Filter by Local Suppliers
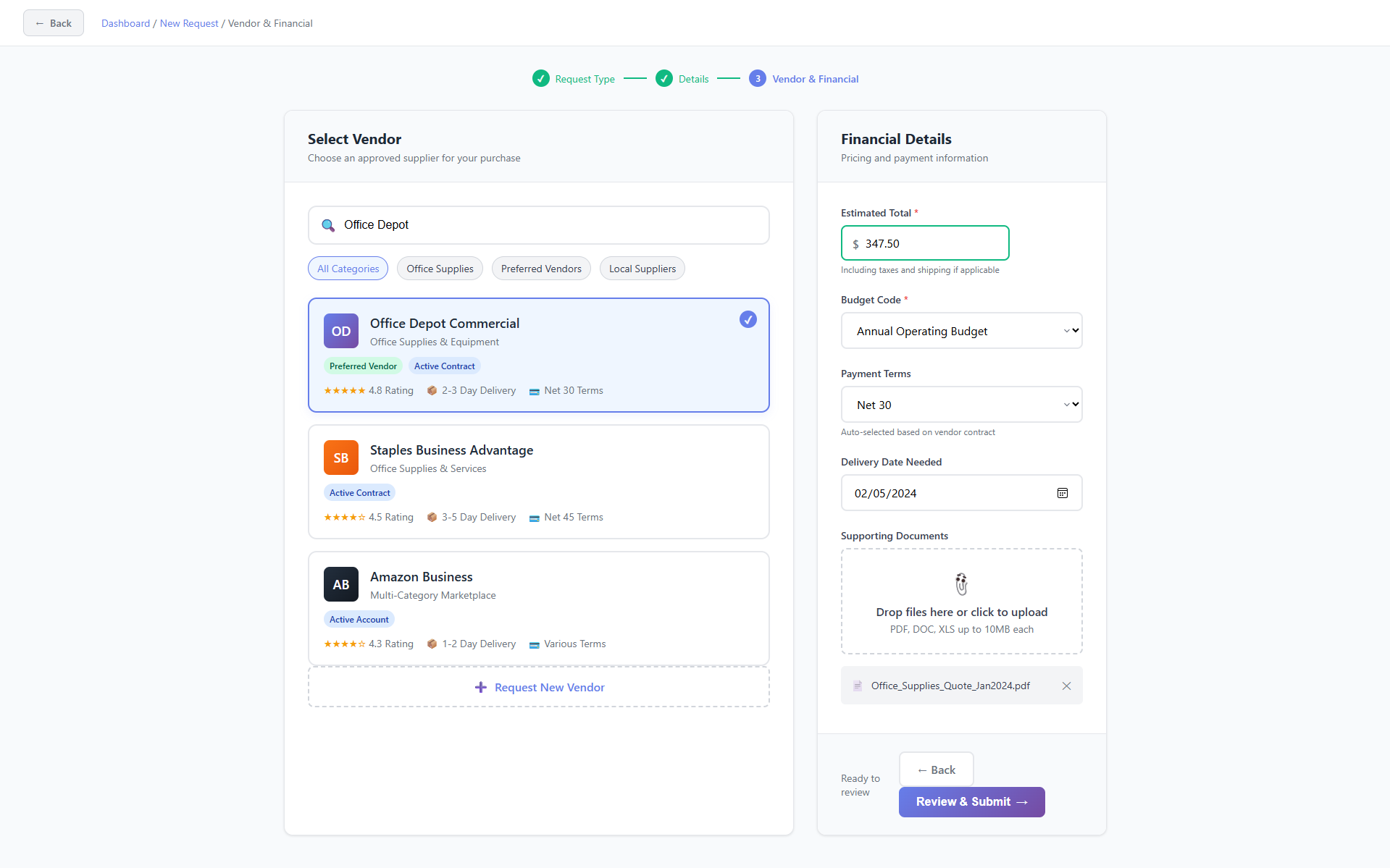This screenshot has width=1390, height=868. (x=642, y=269)
